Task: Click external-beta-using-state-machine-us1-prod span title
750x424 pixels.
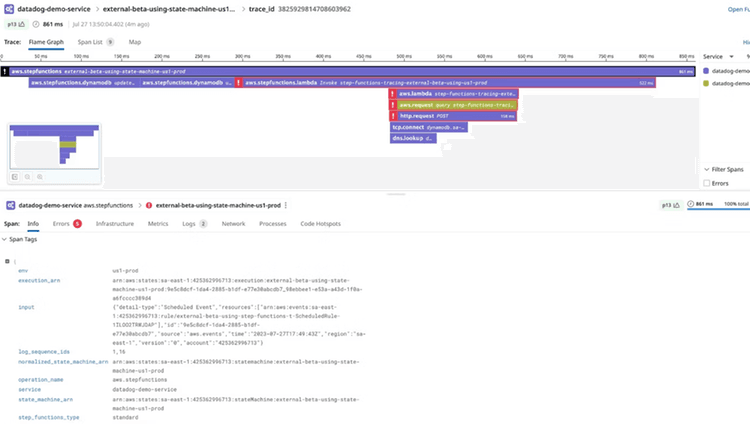Action: point(218,205)
